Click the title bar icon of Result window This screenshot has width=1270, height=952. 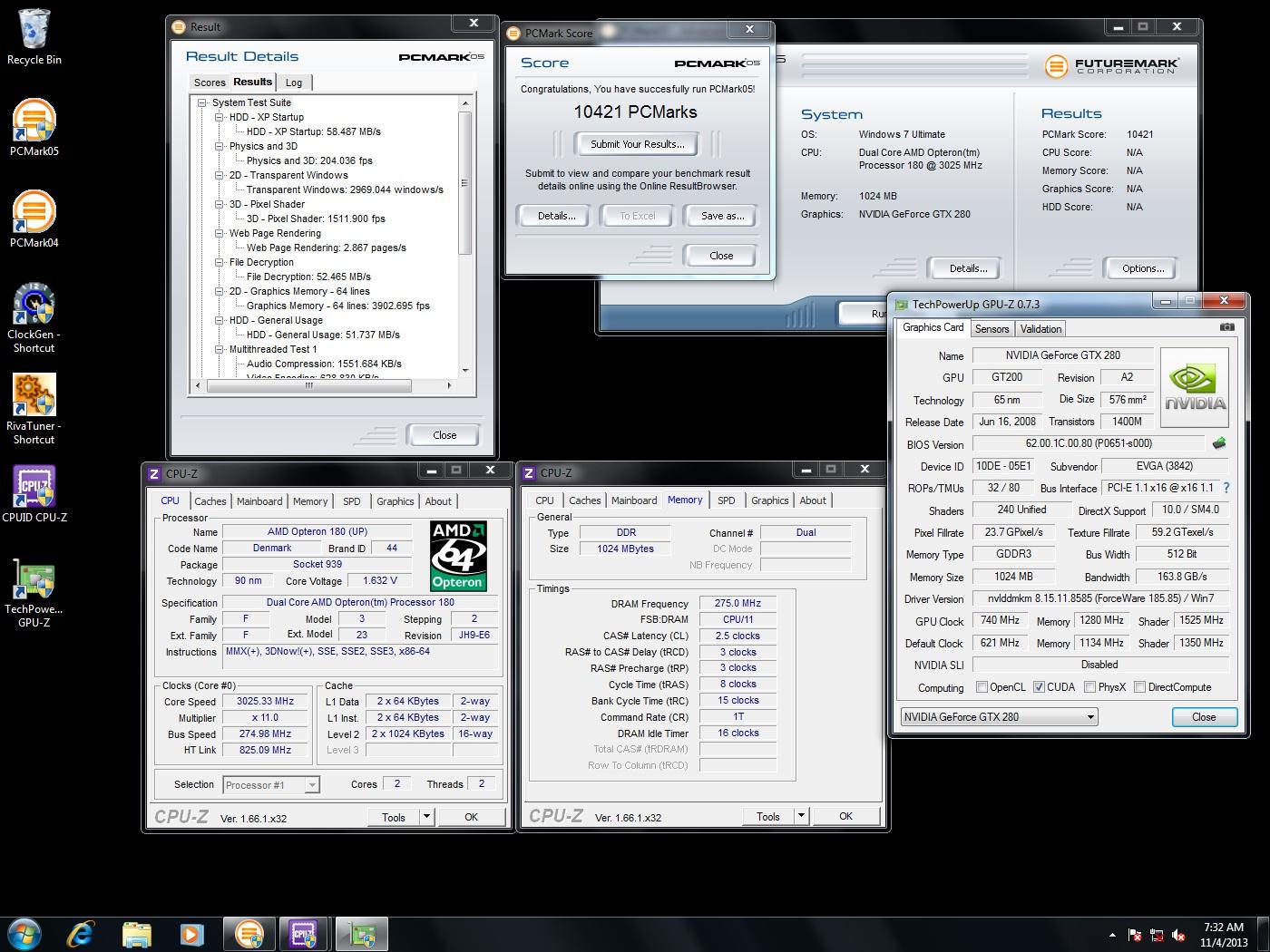tap(179, 27)
